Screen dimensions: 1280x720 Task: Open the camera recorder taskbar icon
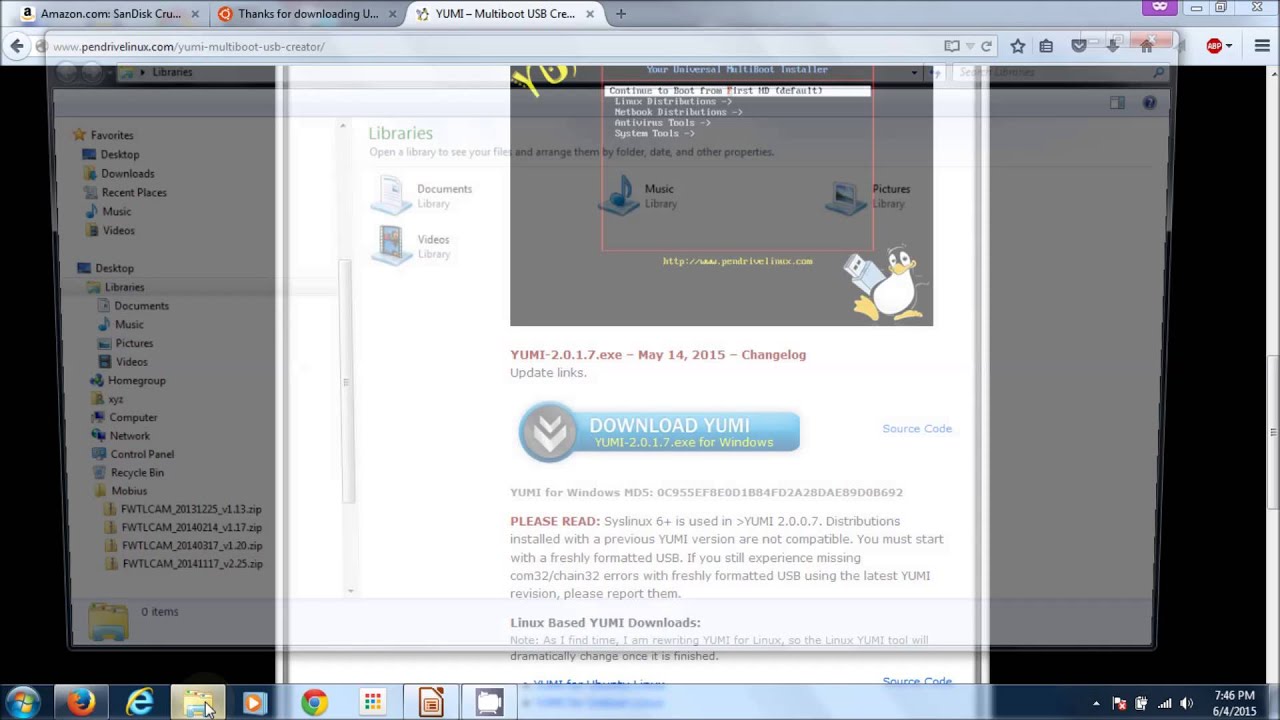[x=489, y=703]
